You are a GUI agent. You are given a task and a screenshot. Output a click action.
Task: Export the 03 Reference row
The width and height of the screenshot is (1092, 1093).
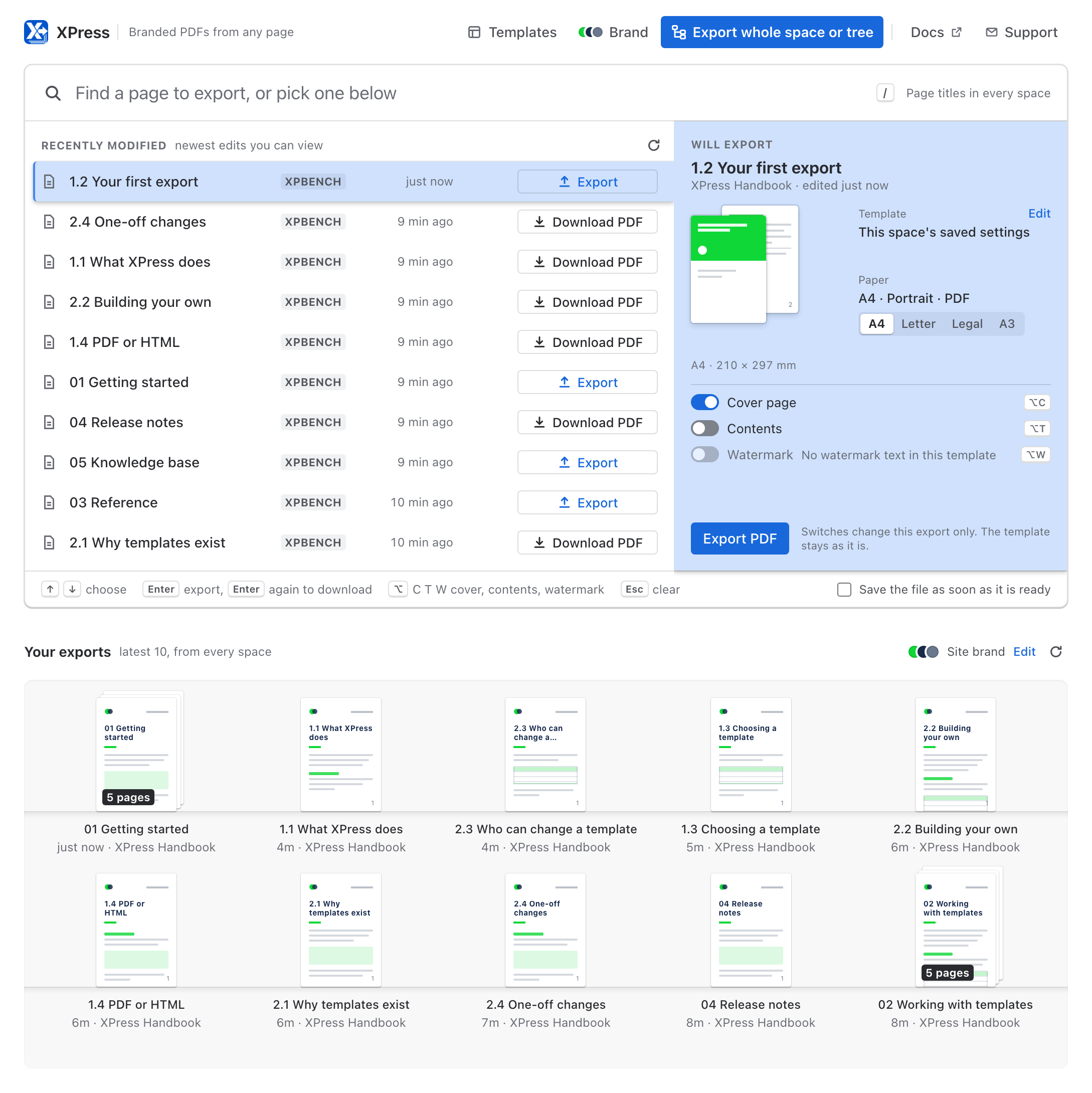587,503
